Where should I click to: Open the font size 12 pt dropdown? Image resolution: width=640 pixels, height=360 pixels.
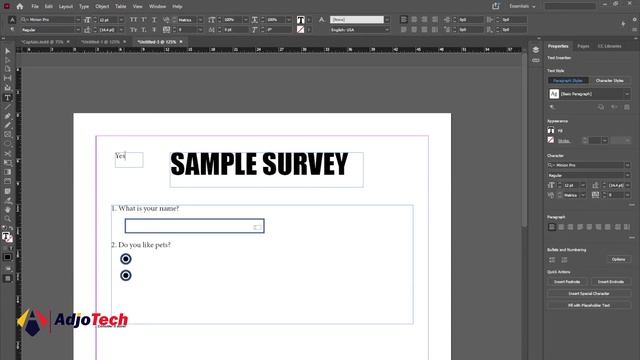pyautogui.click(x=121, y=20)
